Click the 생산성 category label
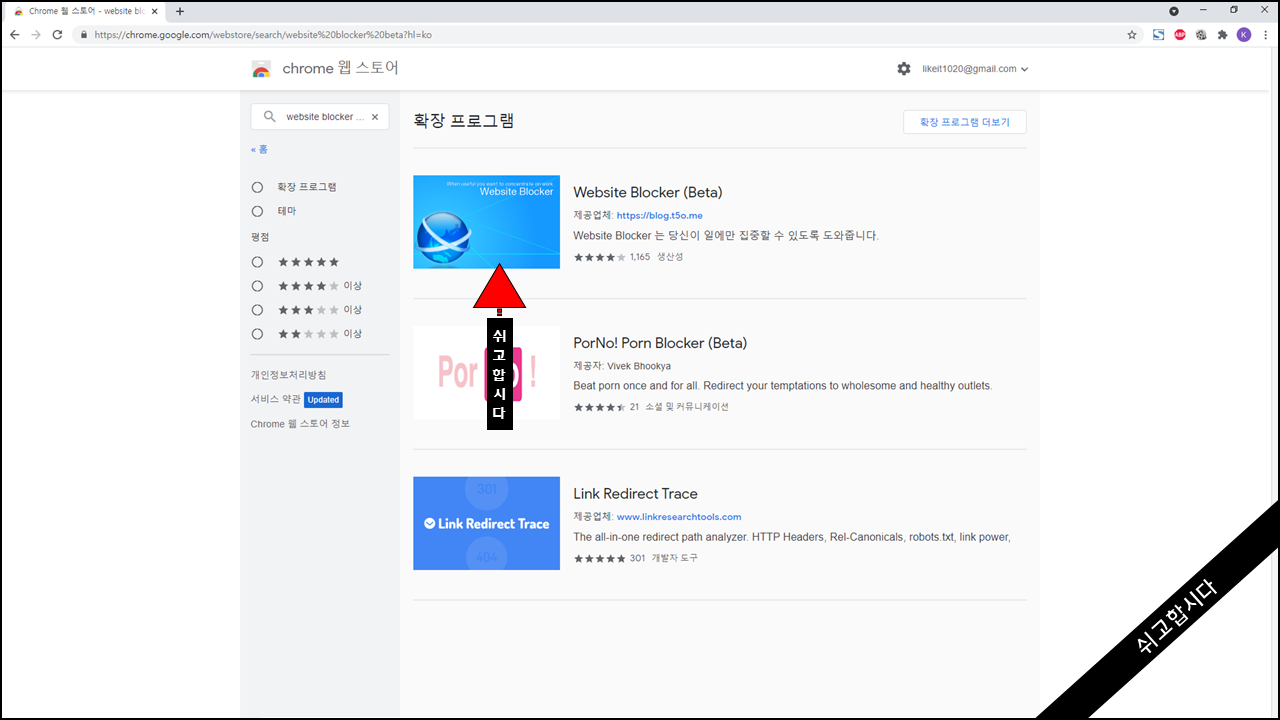1280x720 pixels. pyautogui.click(x=670, y=257)
